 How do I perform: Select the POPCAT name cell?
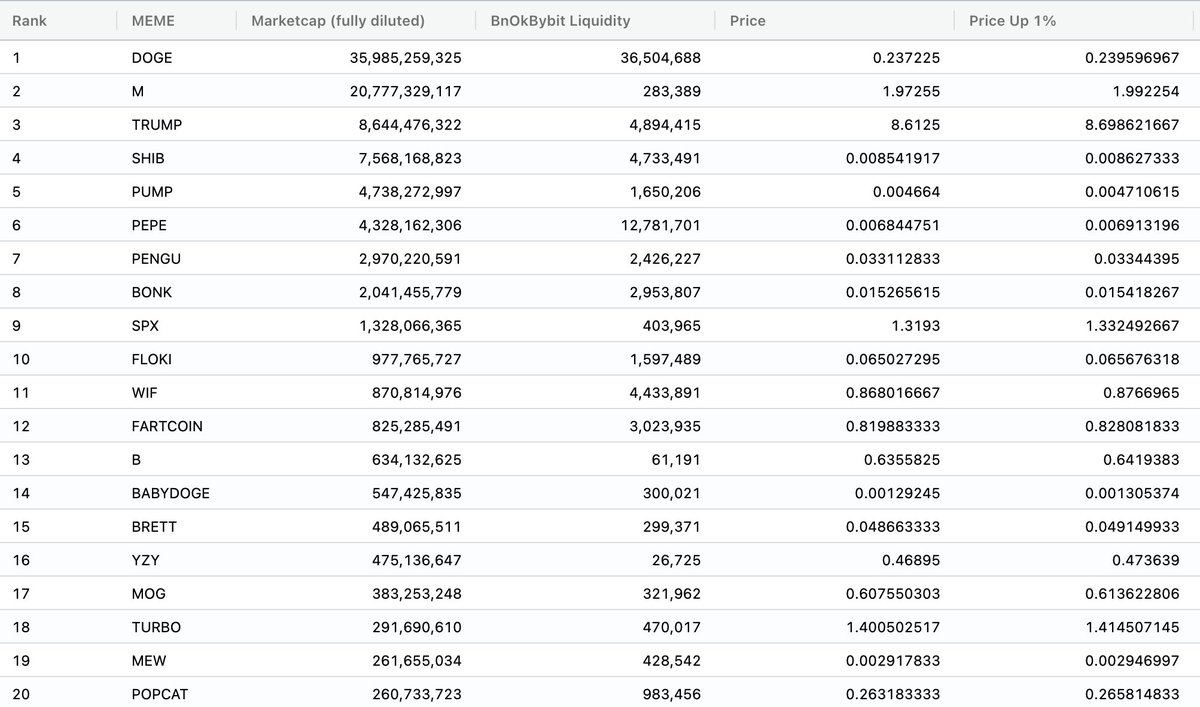pos(160,694)
